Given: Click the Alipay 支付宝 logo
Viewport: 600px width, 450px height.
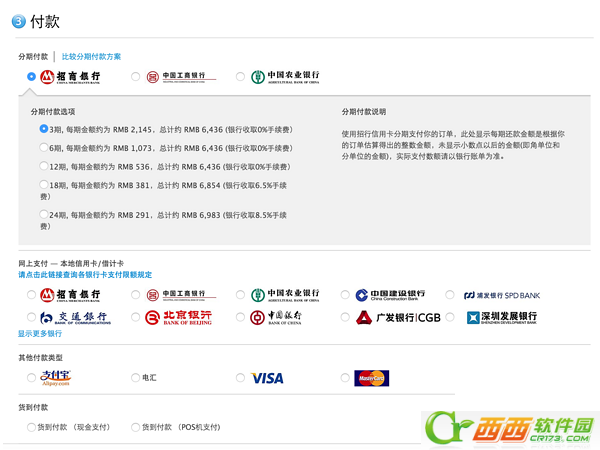Looking at the screenshot, I should (x=56, y=378).
